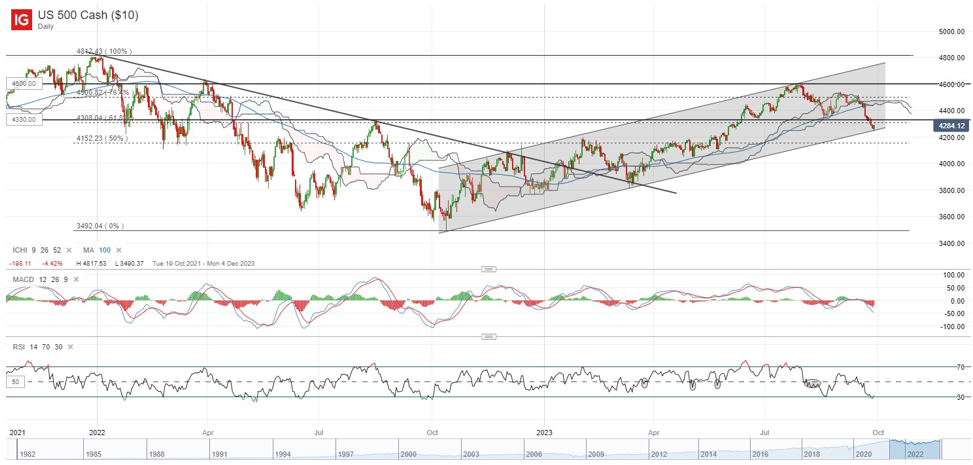Viewport: 973px width, 465px height.
Task: Click the MACD axis -100.00 label
Action: (954, 327)
